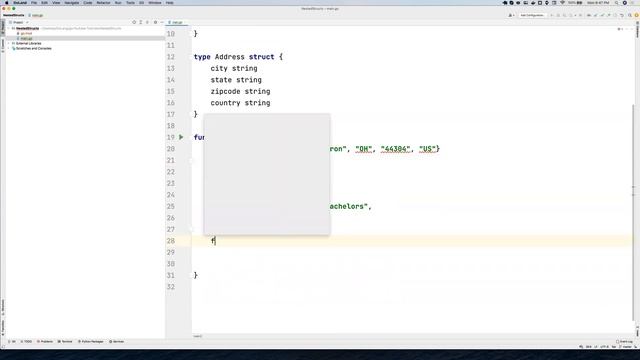Open the Code menu
The image size is (640, 360).
point(88,3)
